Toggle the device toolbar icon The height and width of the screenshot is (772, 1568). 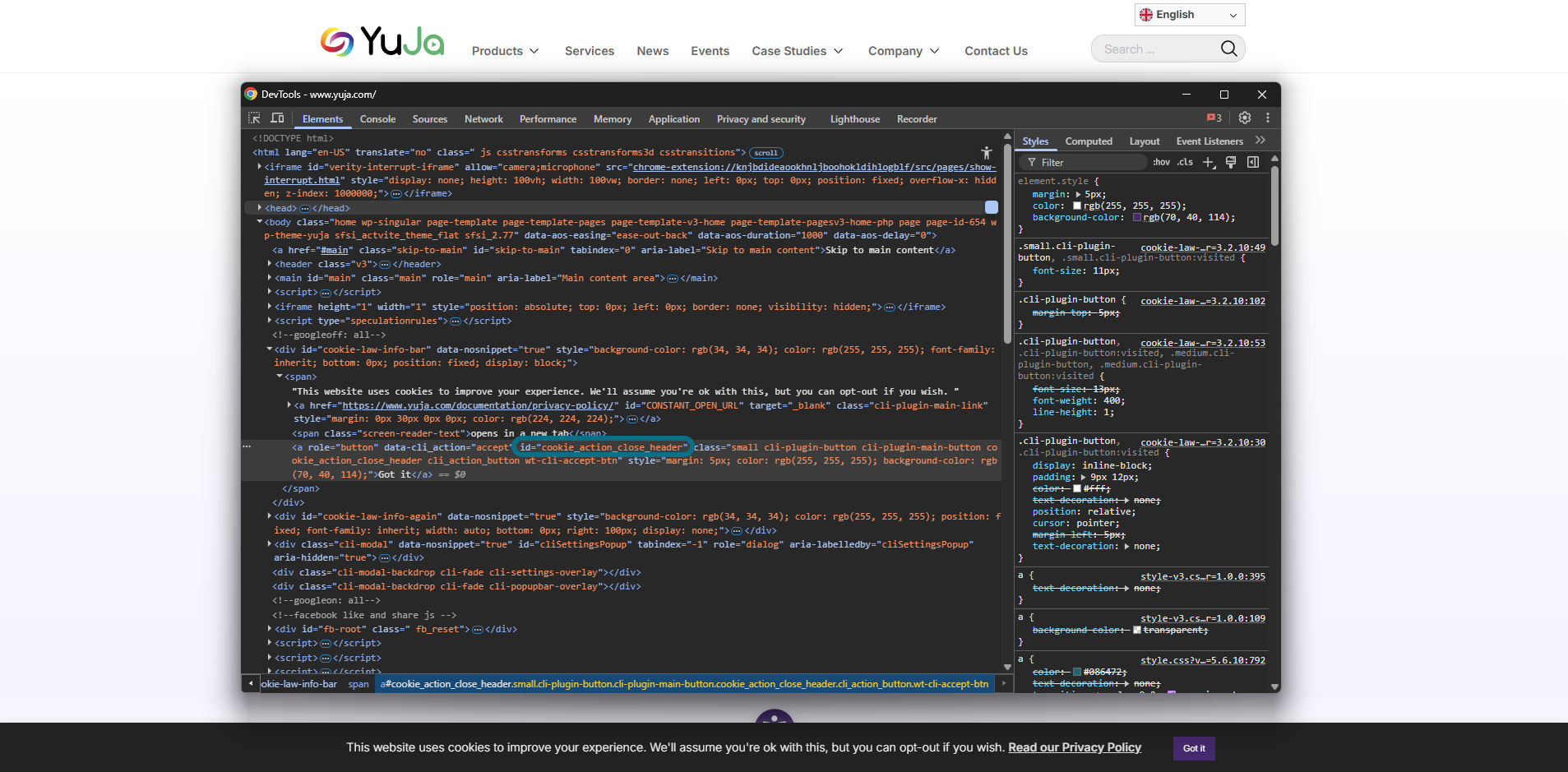277,118
